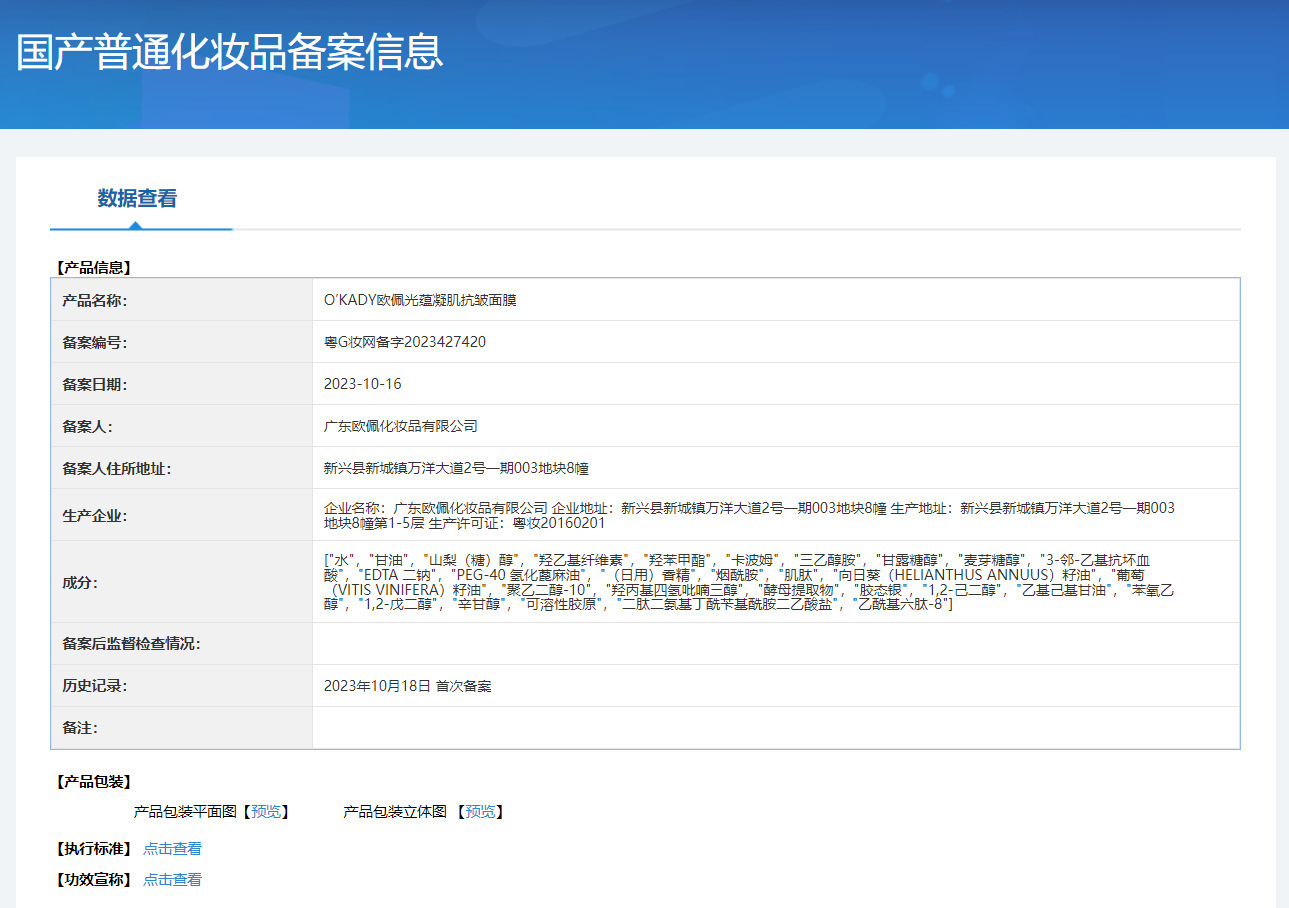Click the product name O'KADY欧佩光蕴凝肌抗皱面膜
Screen dimensions: 1289x908
pos(420,300)
